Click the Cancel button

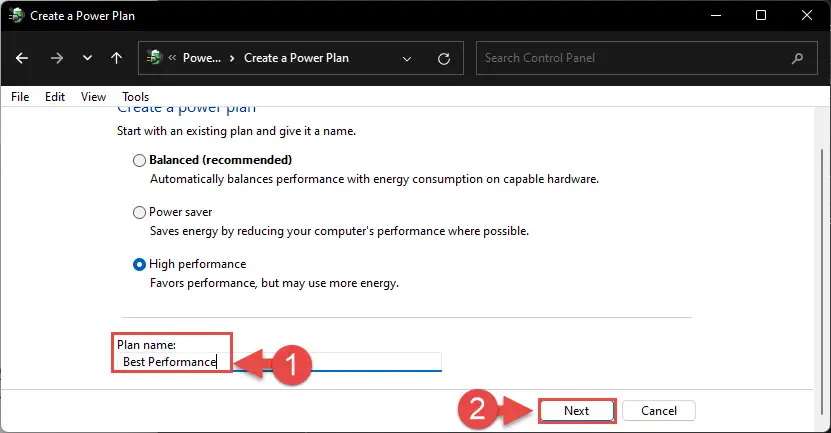coord(659,411)
